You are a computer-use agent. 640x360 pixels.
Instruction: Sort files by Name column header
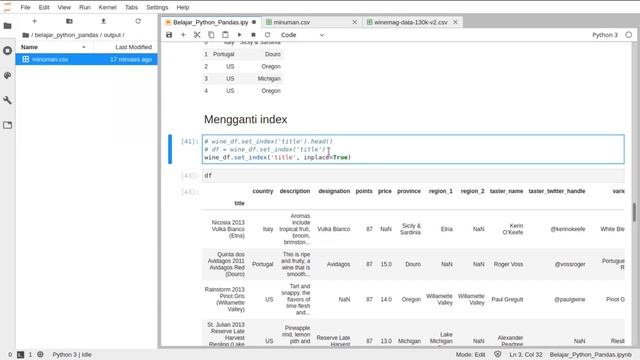(54, 47)
